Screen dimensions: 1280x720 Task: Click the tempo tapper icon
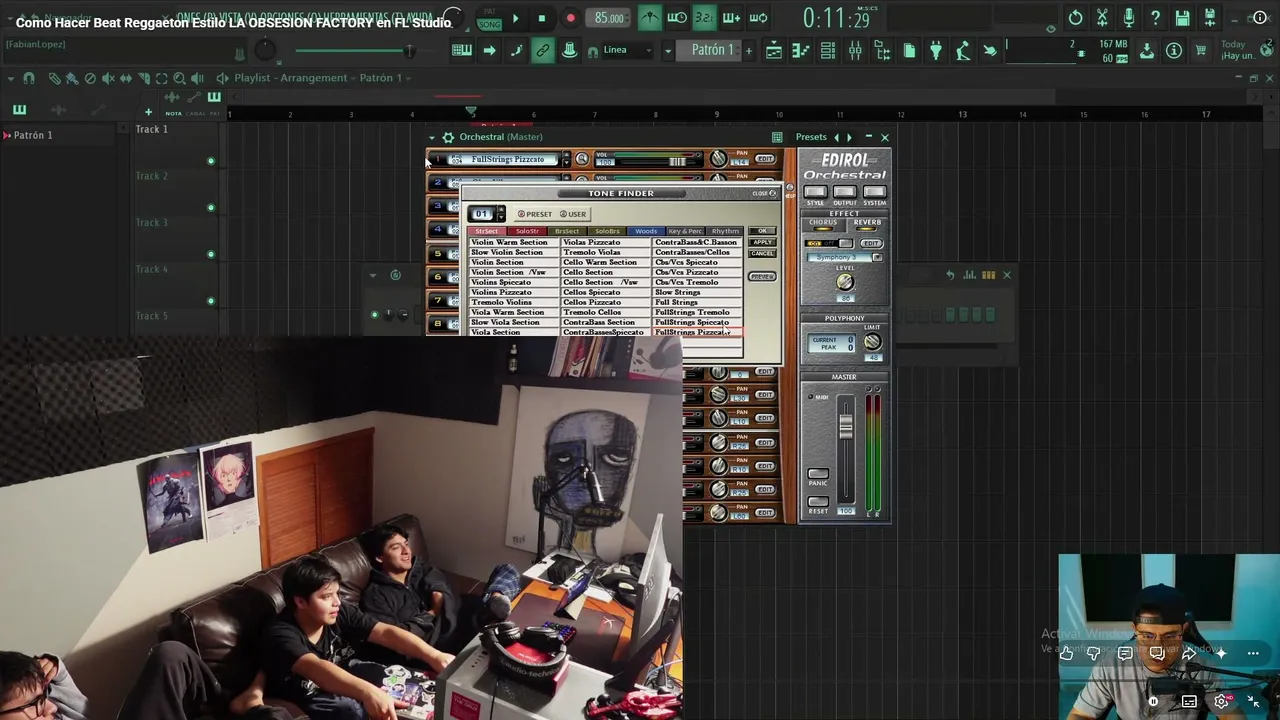tap(963, 51)
